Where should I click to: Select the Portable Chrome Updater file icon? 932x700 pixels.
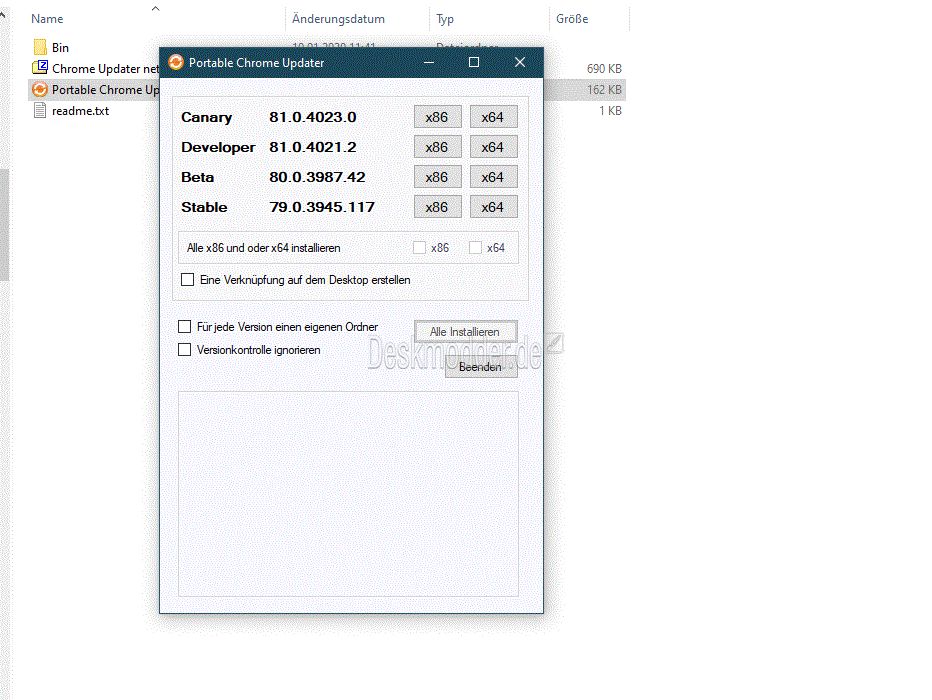pyautogui.click(x=40, y=90)
